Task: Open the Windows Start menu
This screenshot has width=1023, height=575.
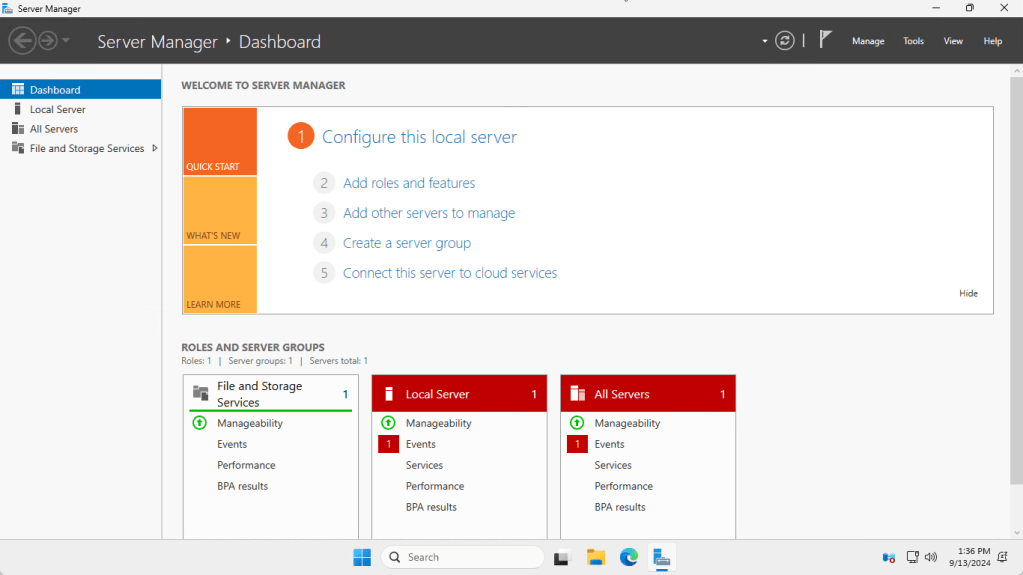Action: [x=362, y=557]
